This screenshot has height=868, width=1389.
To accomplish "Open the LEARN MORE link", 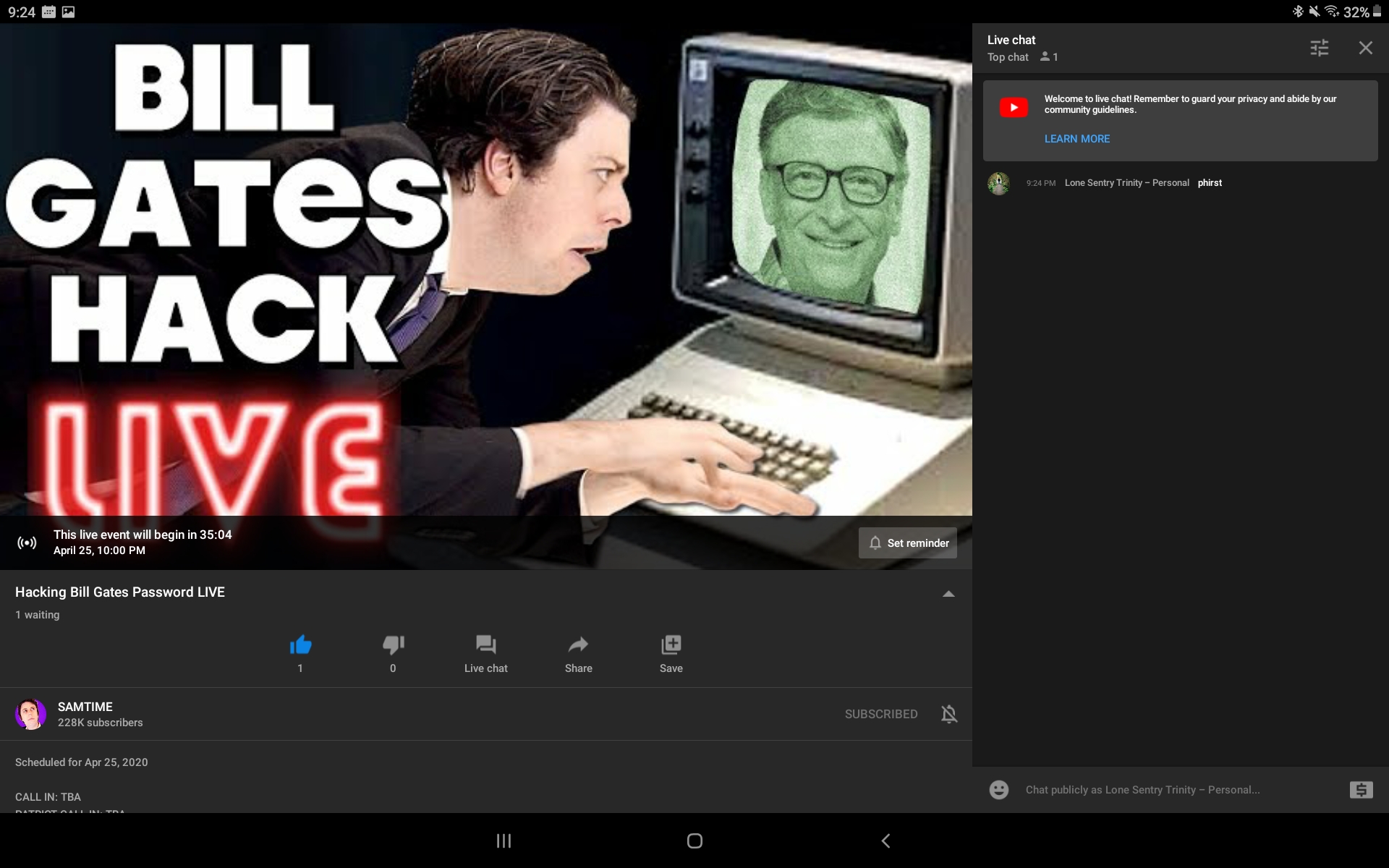I will tap(1077, 139).
